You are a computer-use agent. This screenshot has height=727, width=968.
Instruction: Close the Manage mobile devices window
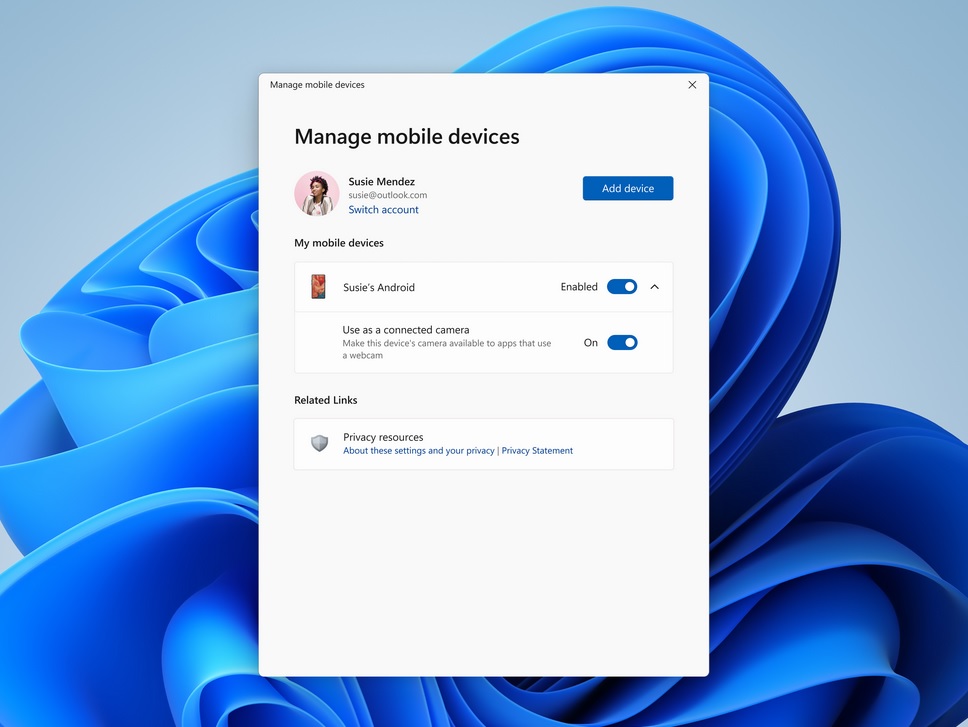click(x=692, y=85)
